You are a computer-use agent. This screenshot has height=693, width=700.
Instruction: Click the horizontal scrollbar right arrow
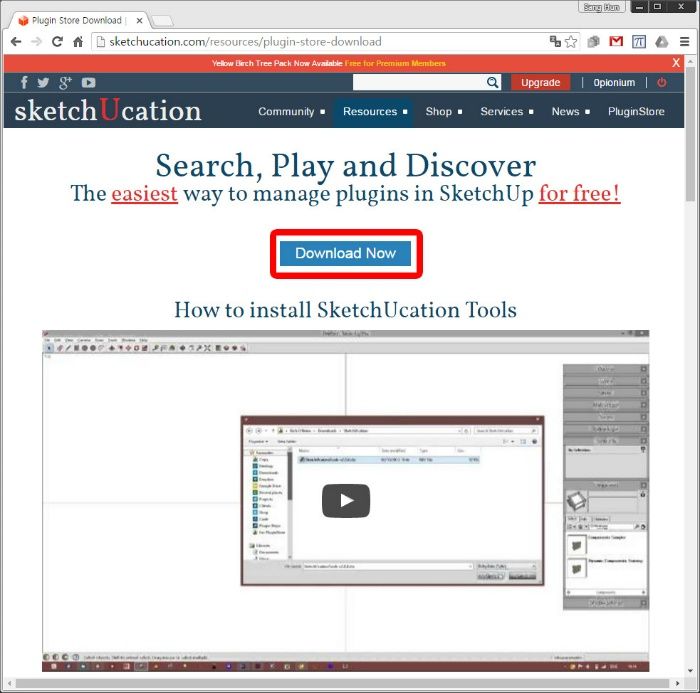pyautogui.click(x=678, y=683)
